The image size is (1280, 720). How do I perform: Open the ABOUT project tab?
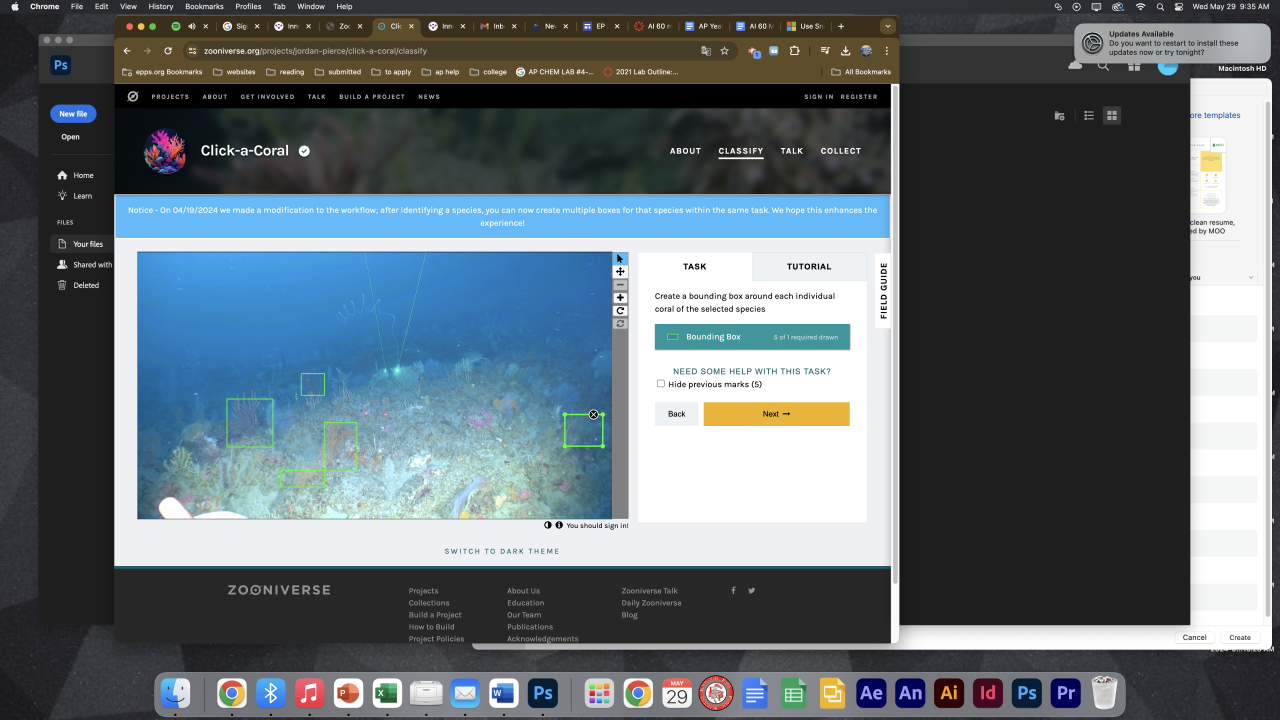pos(685,151)
